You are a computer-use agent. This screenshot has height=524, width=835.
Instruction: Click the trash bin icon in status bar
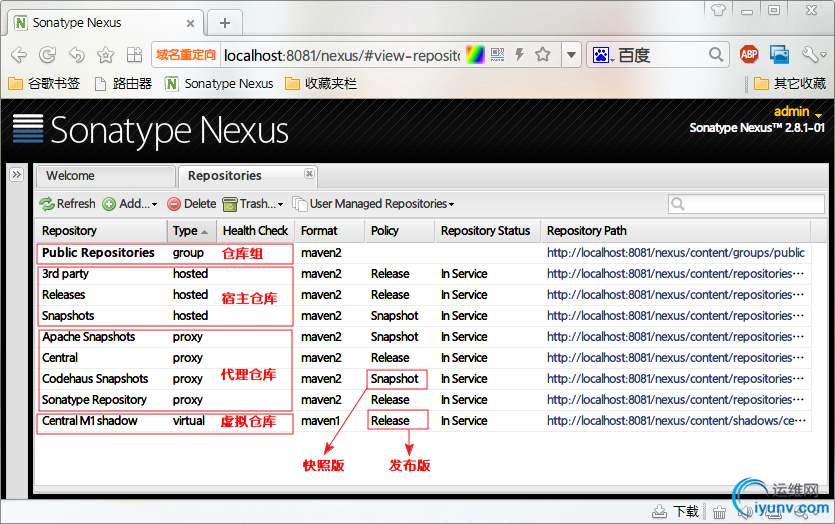pos(719,512)
